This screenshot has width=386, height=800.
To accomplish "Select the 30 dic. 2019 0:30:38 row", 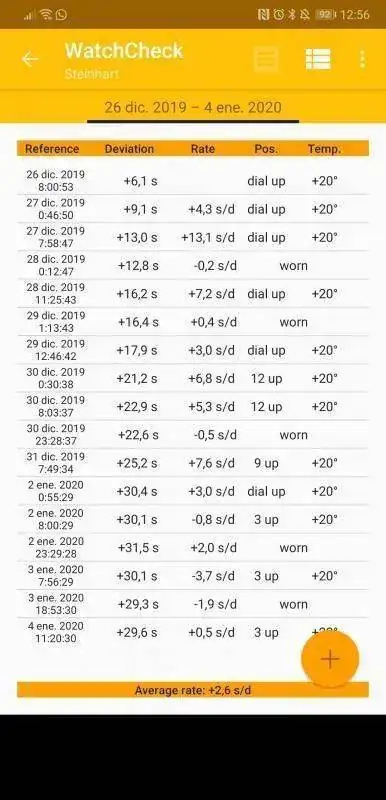I will click(193, 378).
